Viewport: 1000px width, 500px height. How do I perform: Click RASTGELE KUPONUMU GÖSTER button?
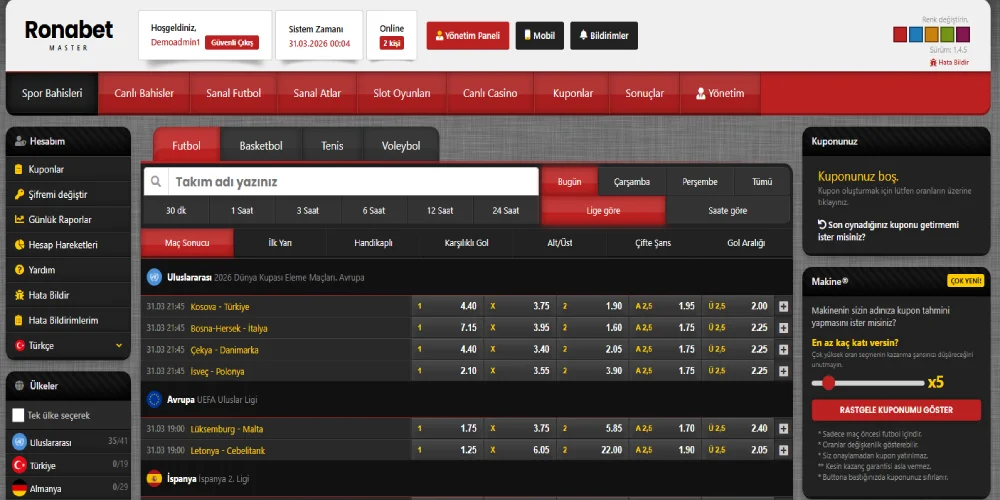point(896,409)
